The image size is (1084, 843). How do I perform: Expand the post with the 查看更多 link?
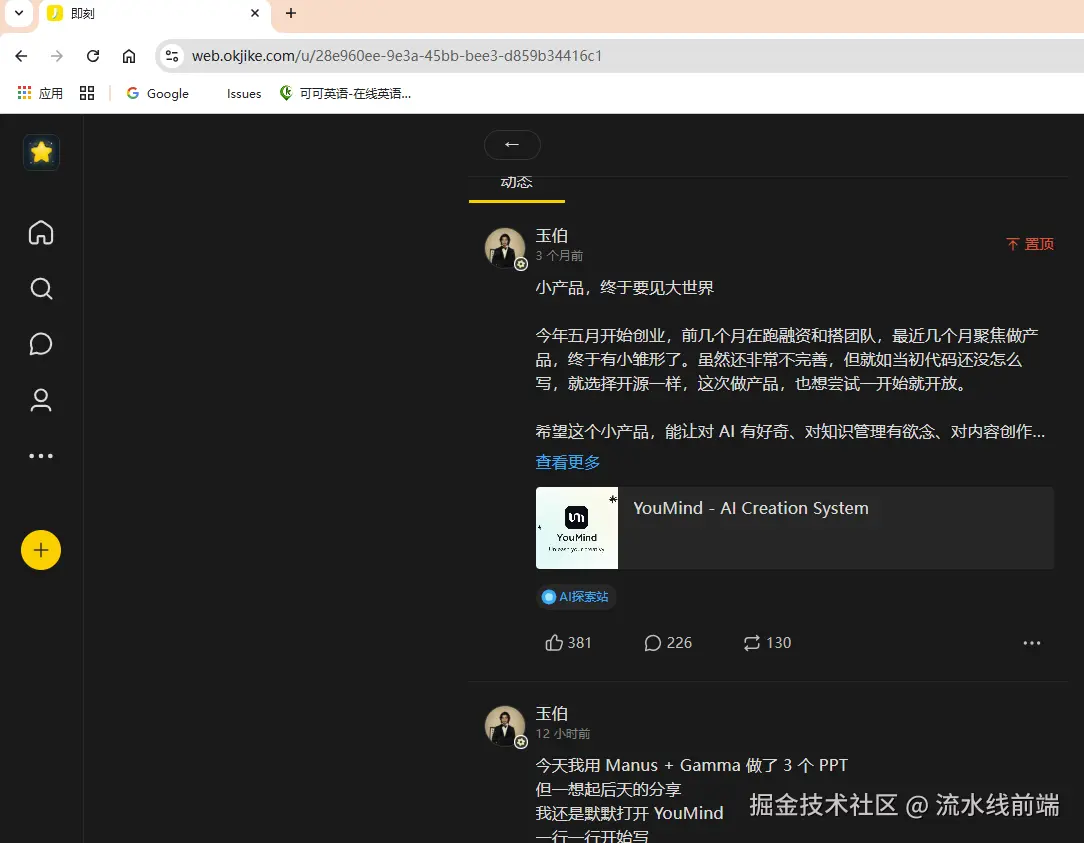tap(567, 461)
